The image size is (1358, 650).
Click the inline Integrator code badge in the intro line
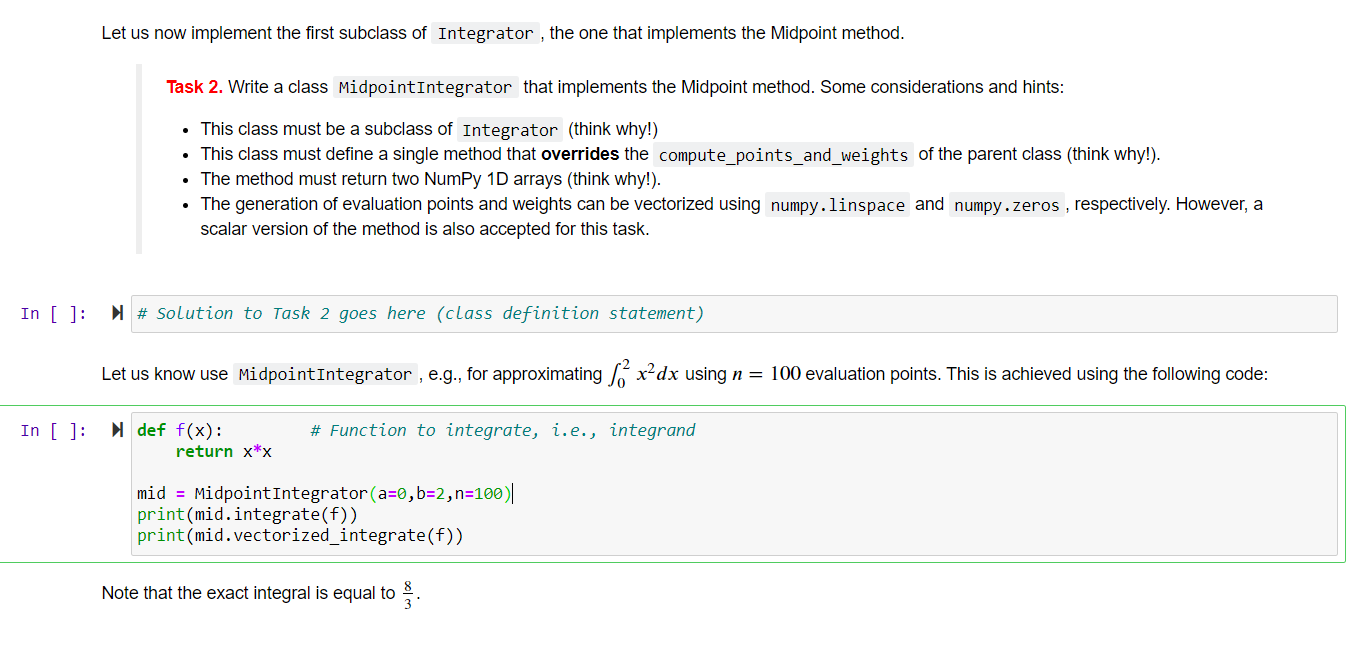click(x=485, y=33)
